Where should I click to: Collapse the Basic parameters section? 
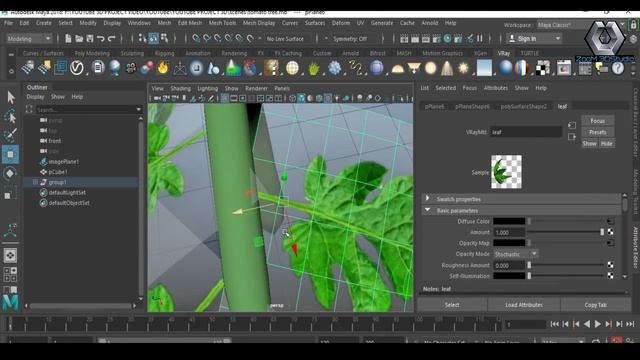[427, 210]
